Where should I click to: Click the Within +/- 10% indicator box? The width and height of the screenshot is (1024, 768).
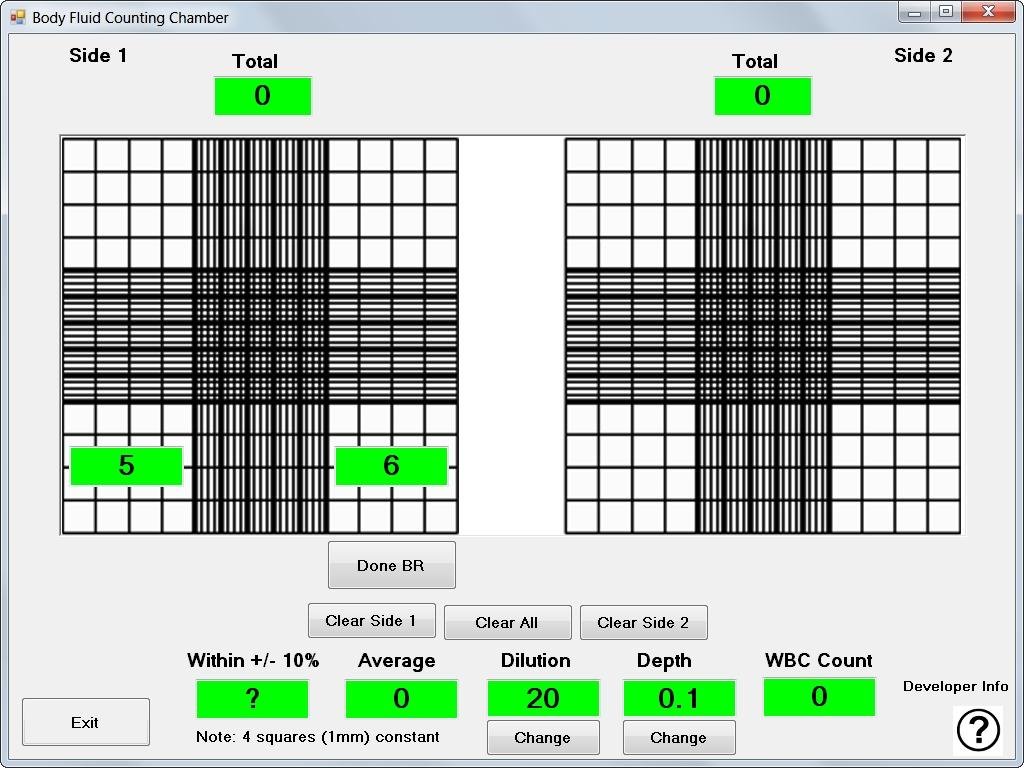(x=252, y=698)
